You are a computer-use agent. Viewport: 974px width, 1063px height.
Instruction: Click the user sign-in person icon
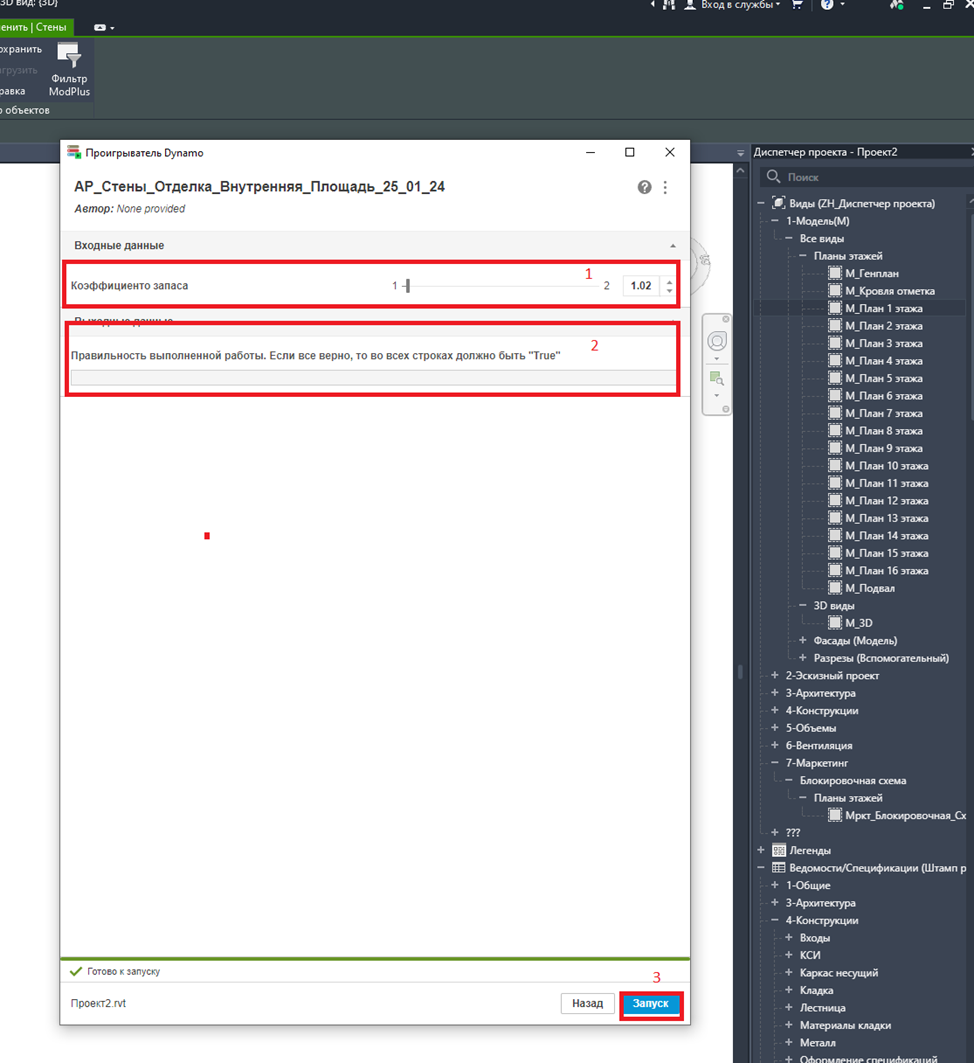(x=690, y=5)
